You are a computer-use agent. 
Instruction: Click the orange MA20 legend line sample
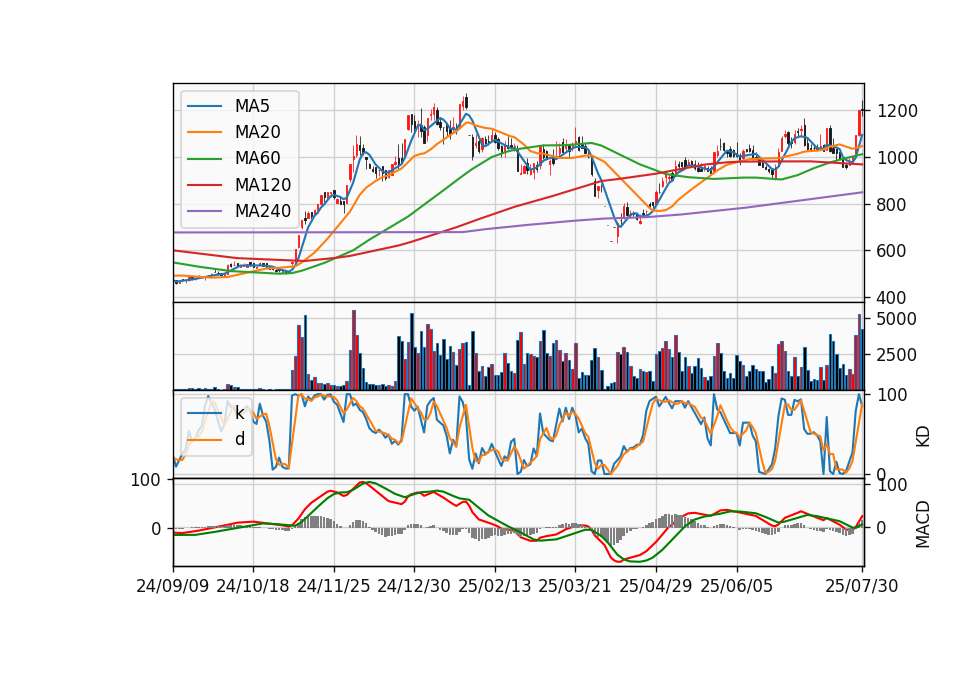tap(204, 132)
